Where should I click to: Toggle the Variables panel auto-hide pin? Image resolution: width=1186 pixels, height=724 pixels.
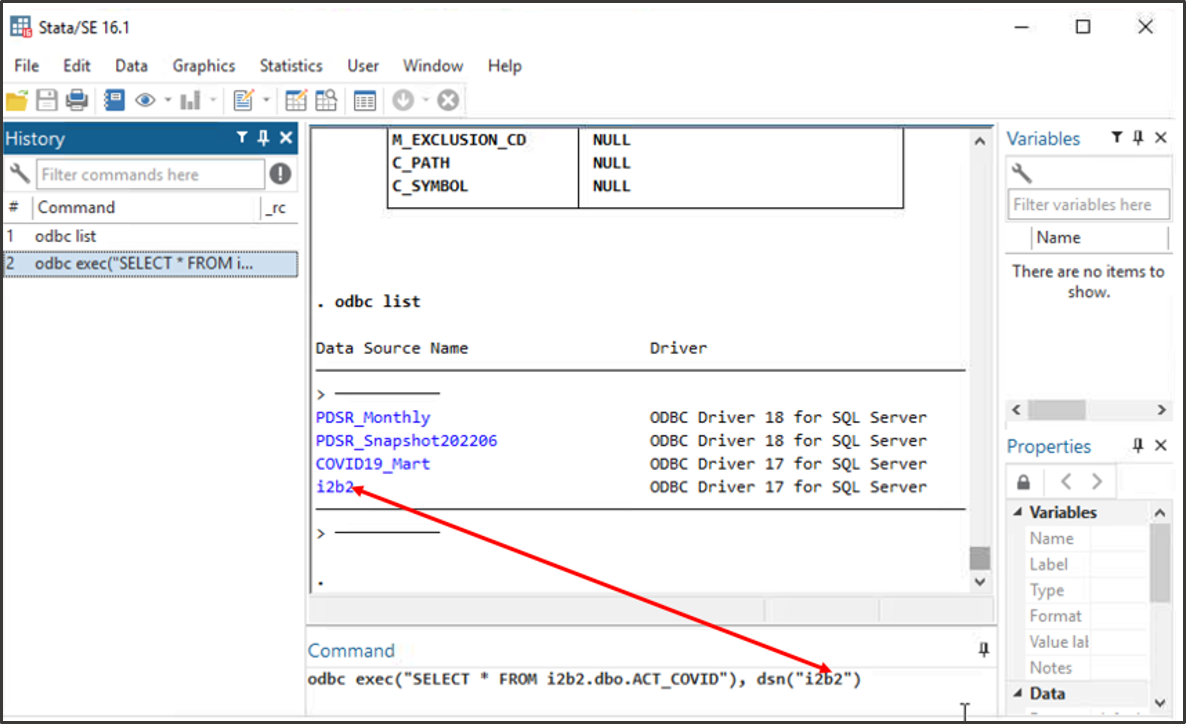(1138, 138)
